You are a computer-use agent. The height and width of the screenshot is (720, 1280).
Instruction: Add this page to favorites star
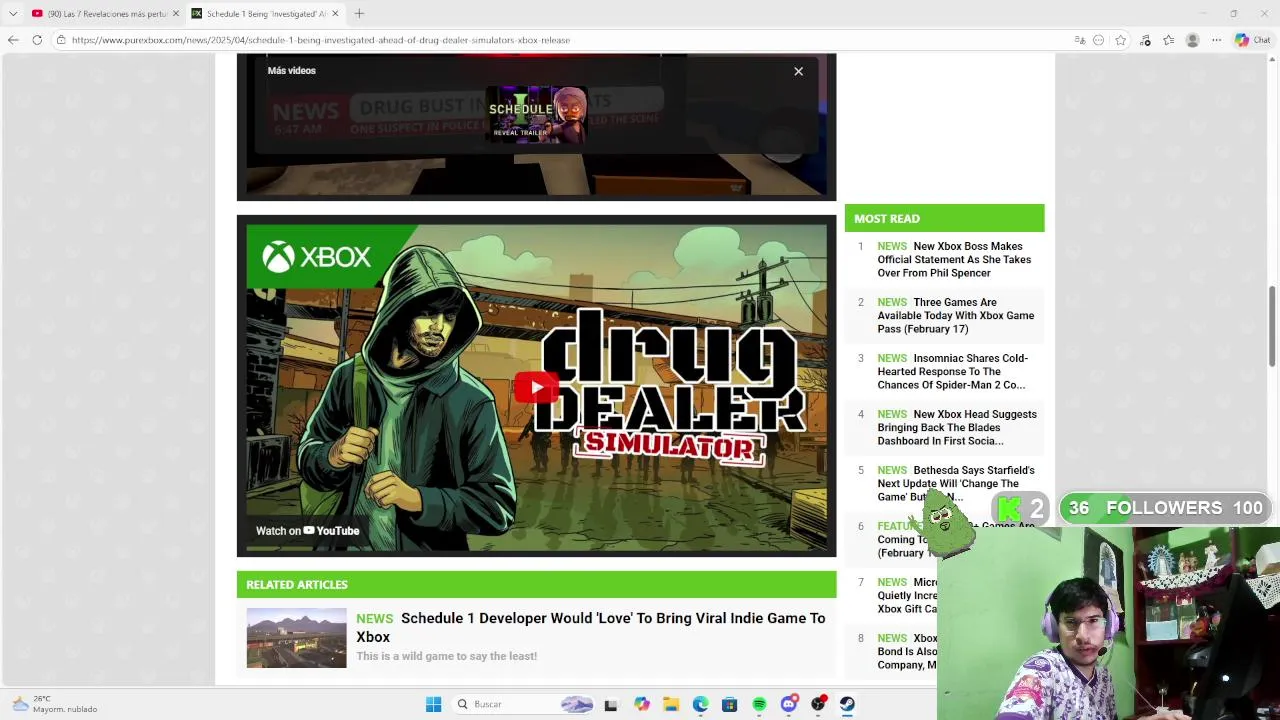click(1121, 40)
